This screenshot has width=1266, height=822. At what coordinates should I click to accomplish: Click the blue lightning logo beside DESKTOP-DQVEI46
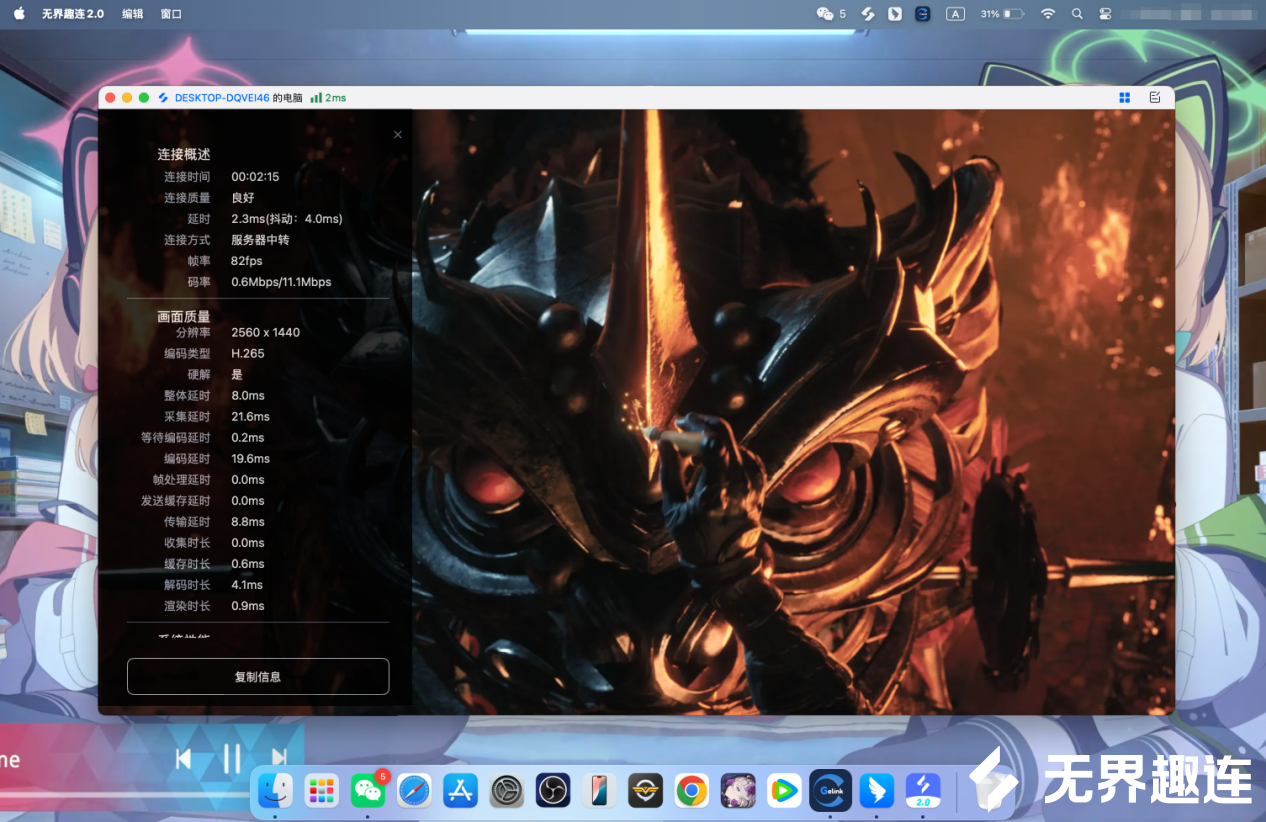click(163, 98)
